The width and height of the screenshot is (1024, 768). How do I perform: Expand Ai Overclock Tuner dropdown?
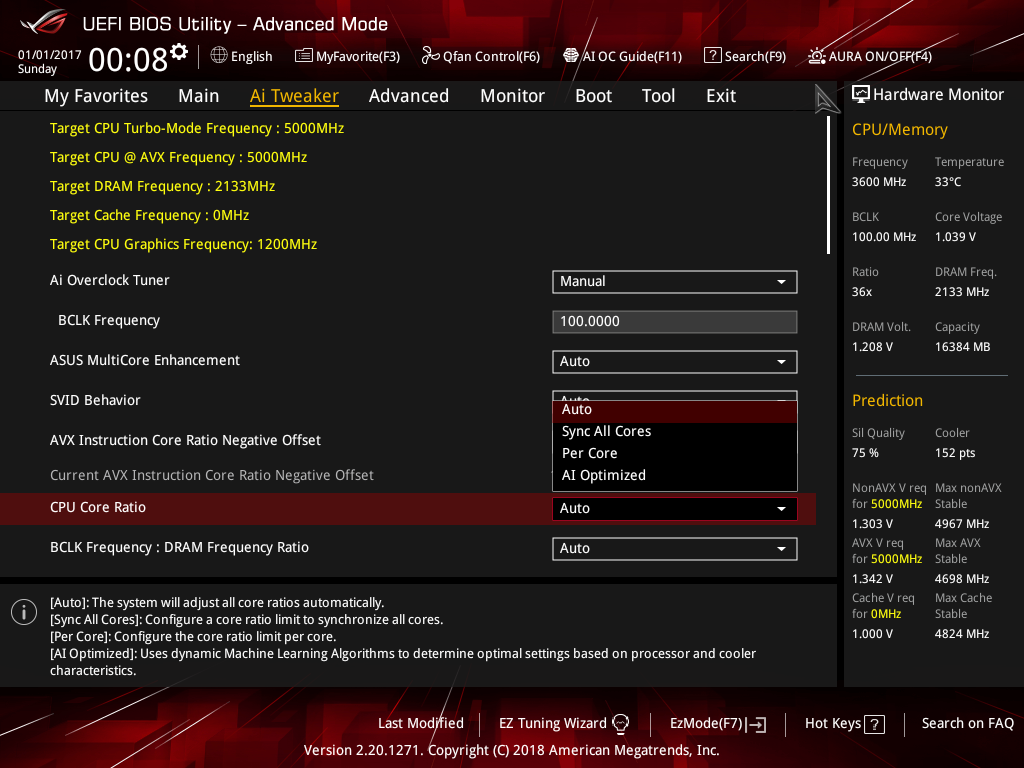(x=675, y=281)
